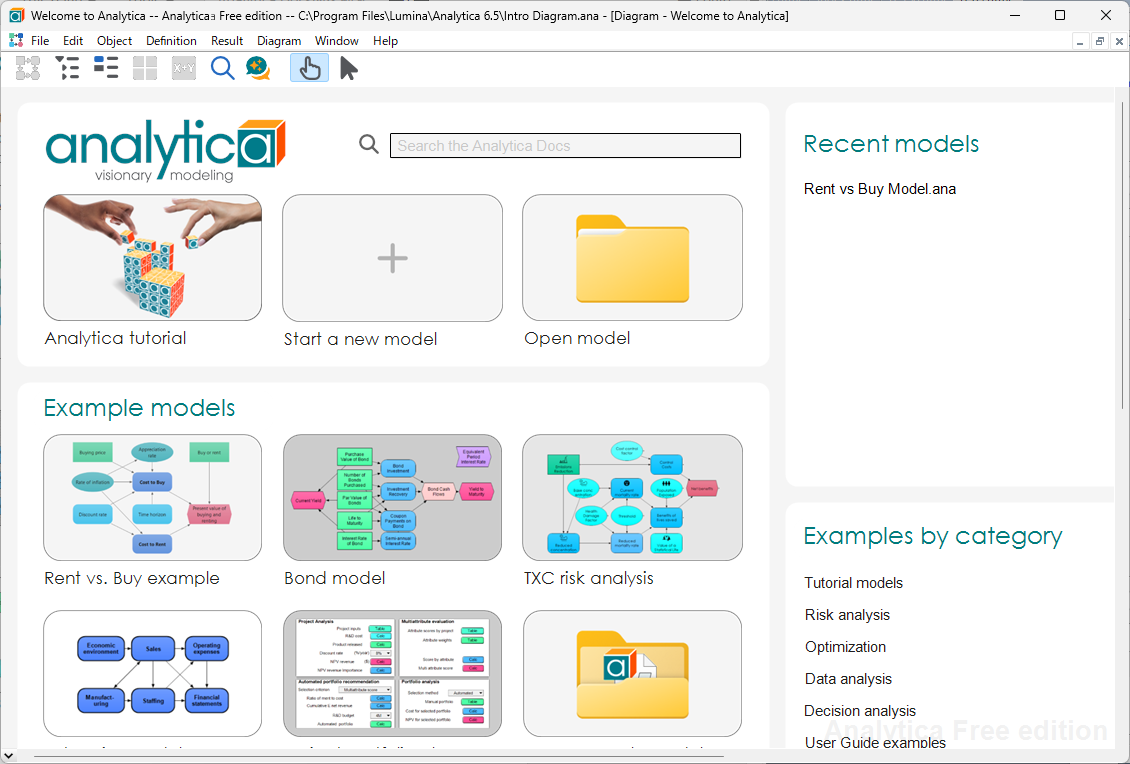Image resolution: width=1130 pixels, height=764 pixels.
Task: Click the Search the Analytica Docs field
Action: [565, 146]
